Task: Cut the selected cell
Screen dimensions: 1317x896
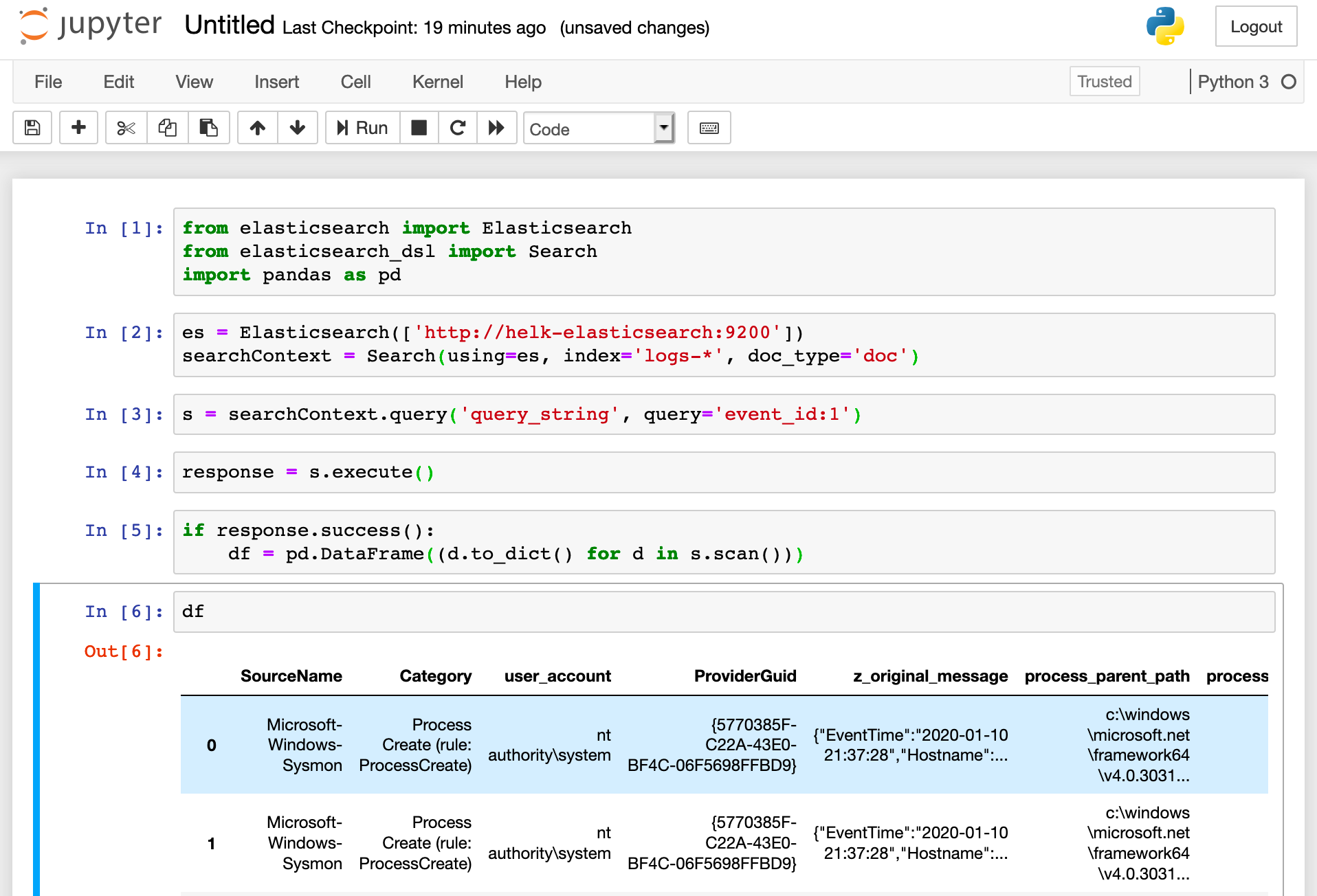Action: click(x=125, y=128)
